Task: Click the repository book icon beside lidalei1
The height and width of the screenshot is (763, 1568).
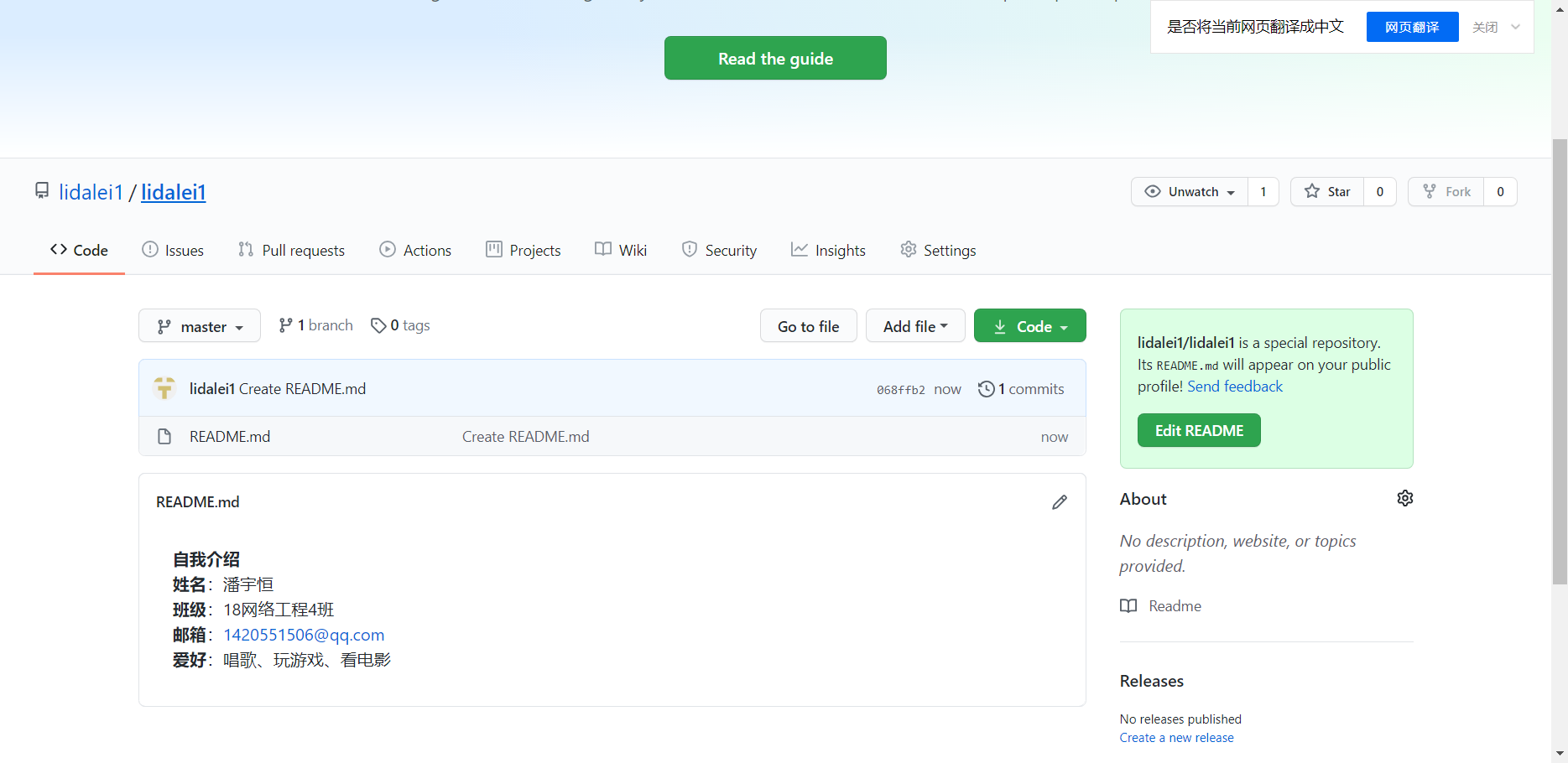Action: (x=42, y=191)
